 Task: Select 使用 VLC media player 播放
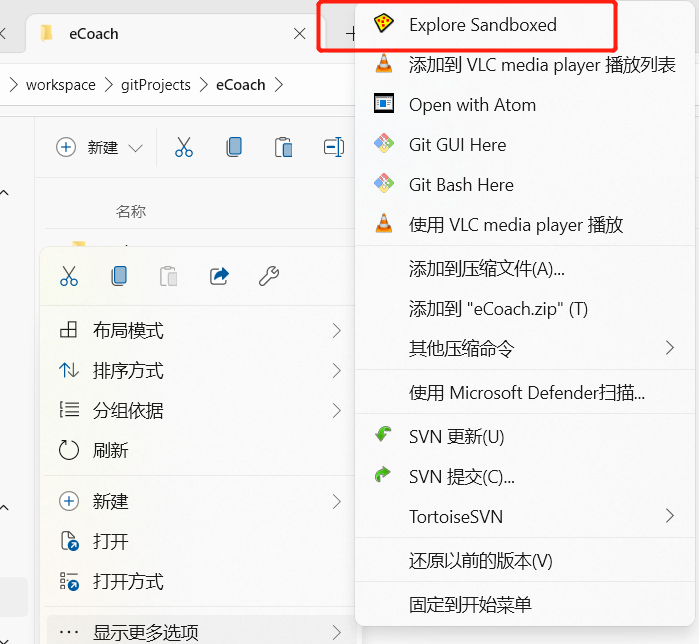[516, 225]
